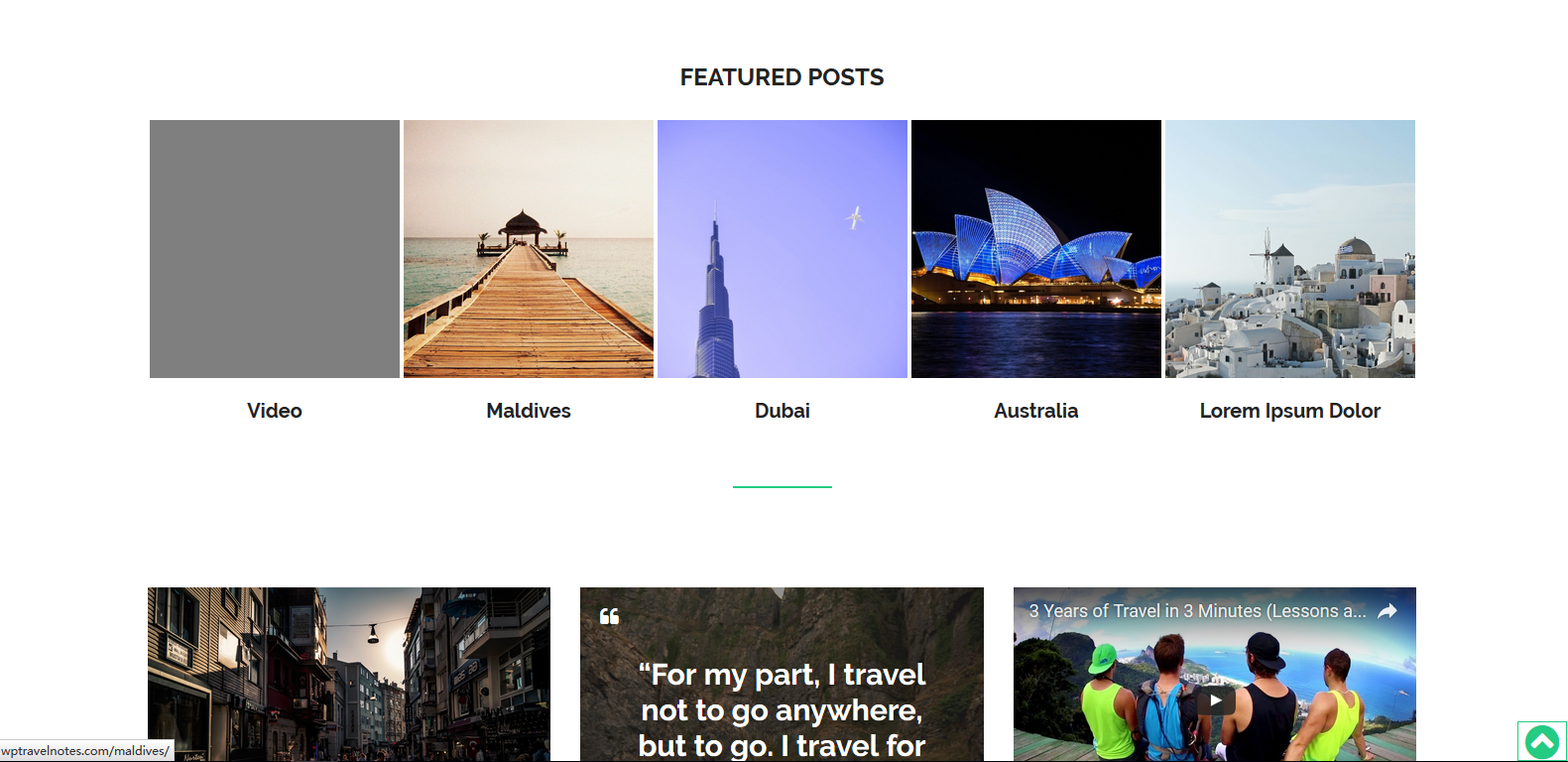Open the gray Video placeholder thumbnail
This screenshot has height=762, width=1568.
275,249
